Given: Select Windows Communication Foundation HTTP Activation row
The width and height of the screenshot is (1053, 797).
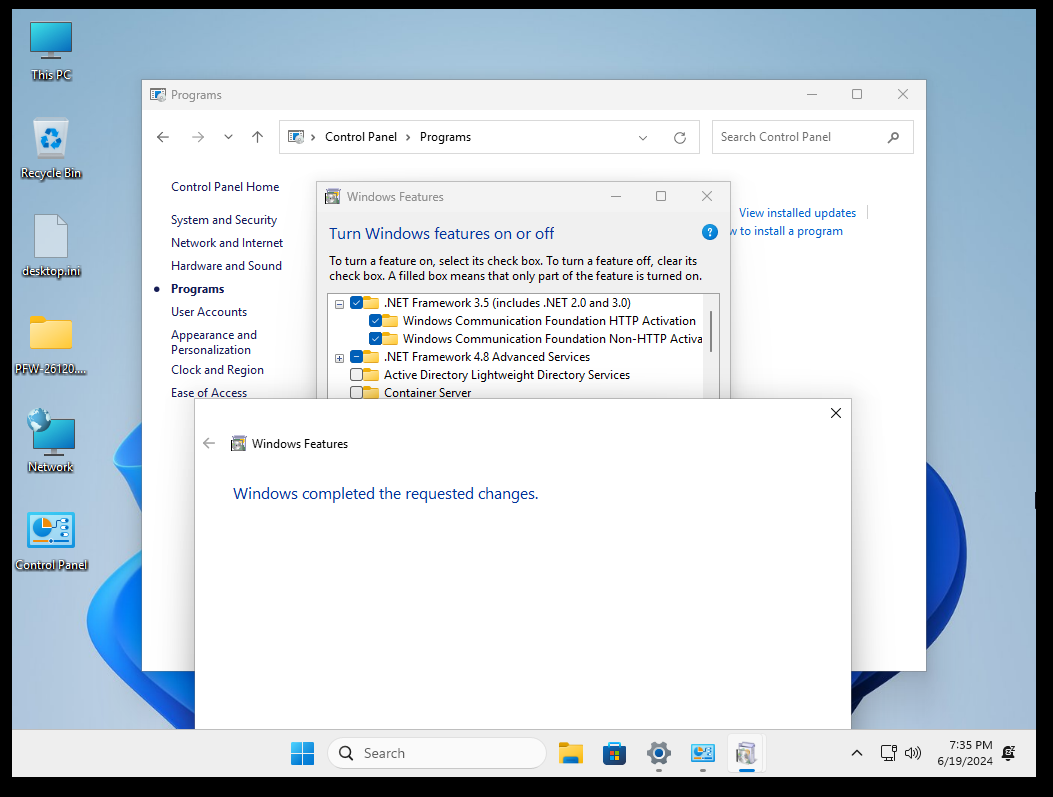Looking at the screenshot, I should coord(549,321).
